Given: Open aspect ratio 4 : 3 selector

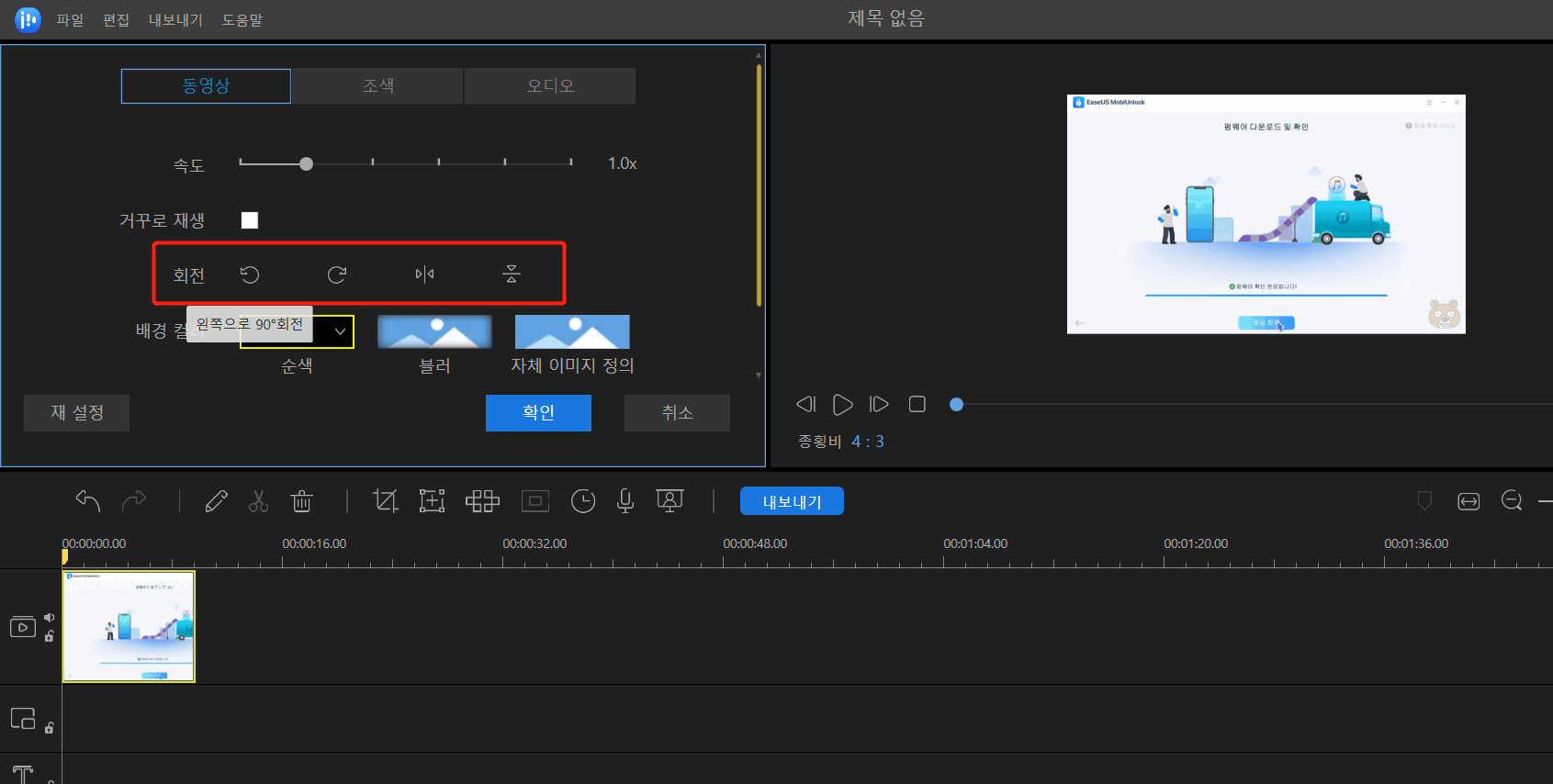Looking at the screenshot, I should click(x=867, y=442).
